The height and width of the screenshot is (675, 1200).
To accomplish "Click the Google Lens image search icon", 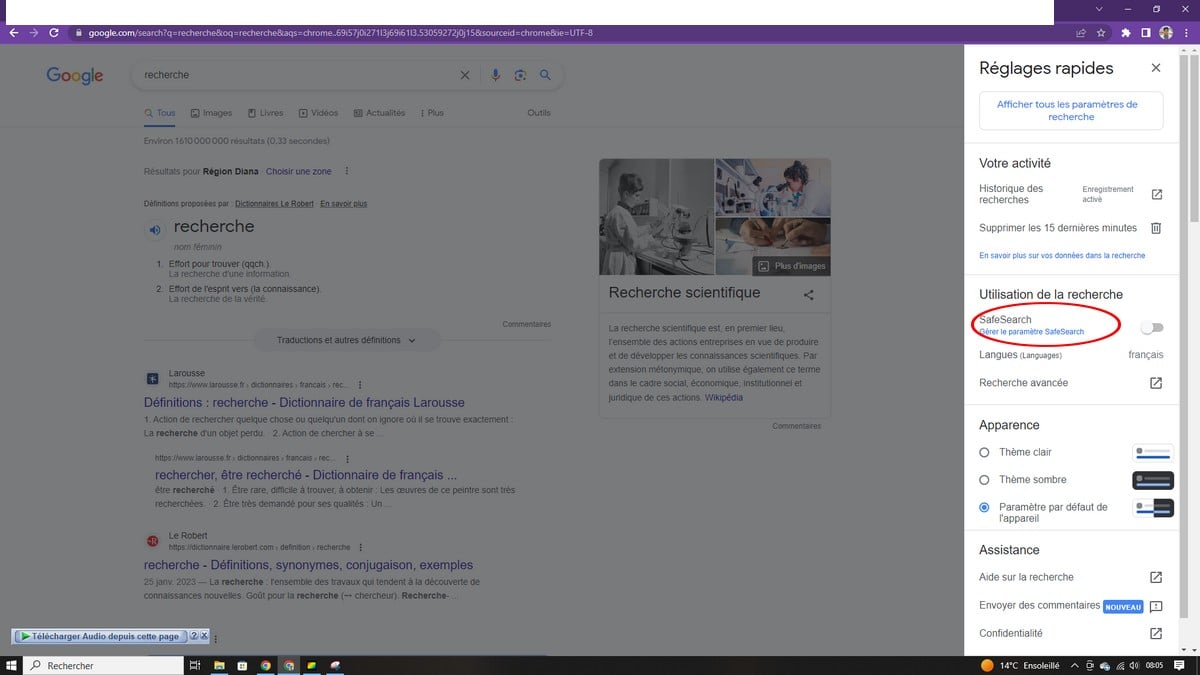I will 520,75.
